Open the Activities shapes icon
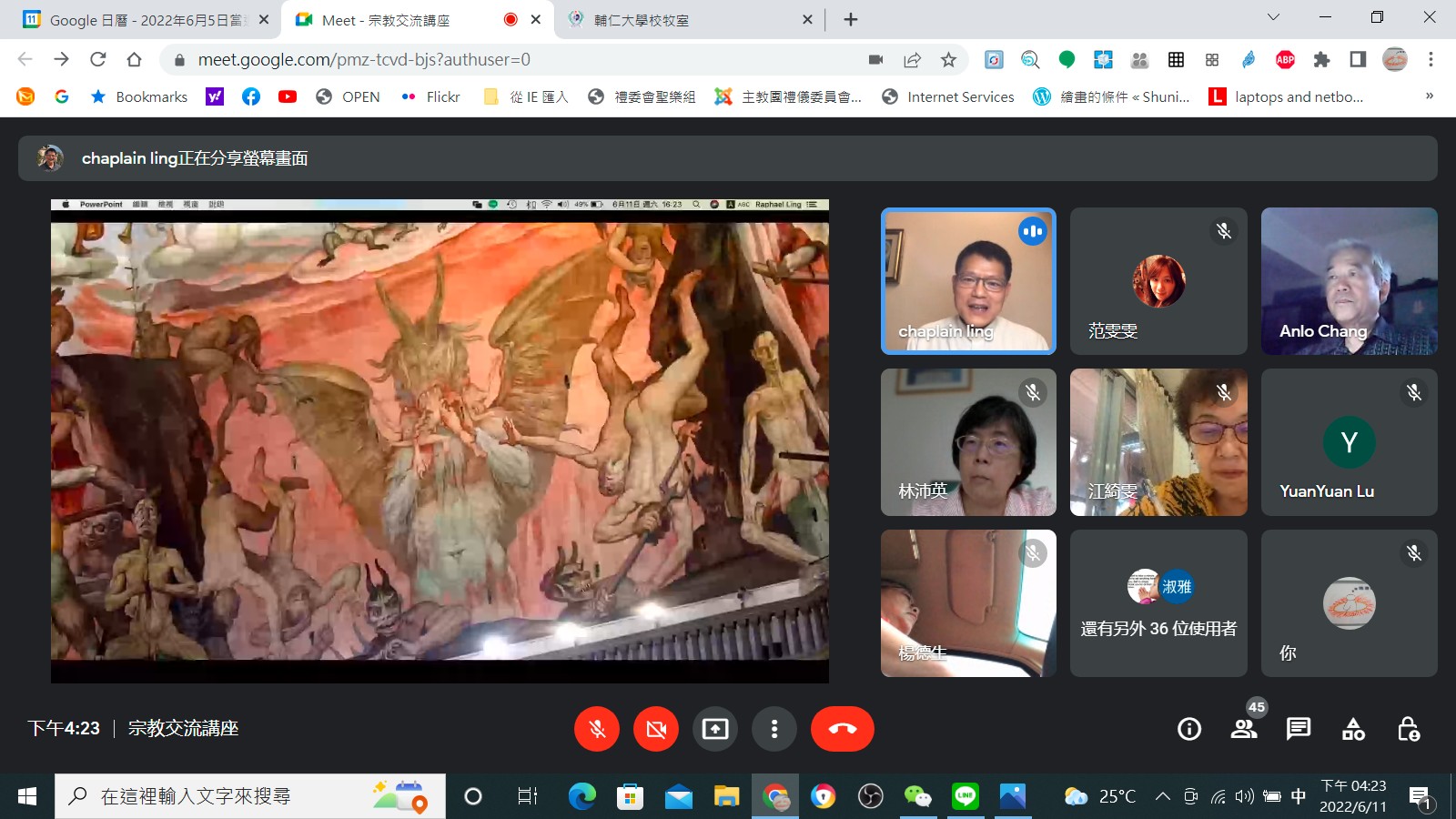Image resolution: width=1456 pixels, height=819 pixels. coord(1353,729)
